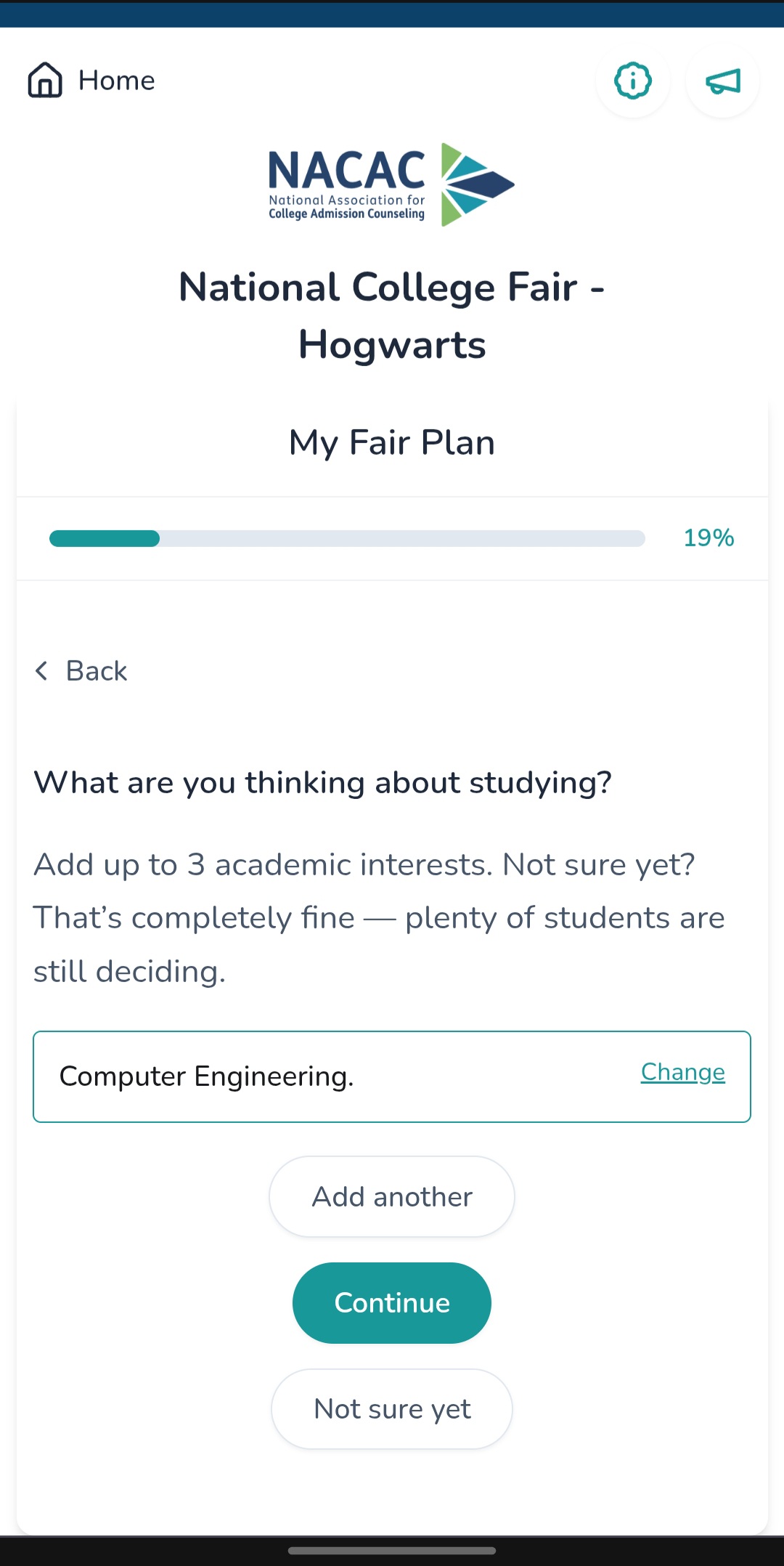Click the Change link
Screen dimensions: 784x1566
click(682, 1072)
